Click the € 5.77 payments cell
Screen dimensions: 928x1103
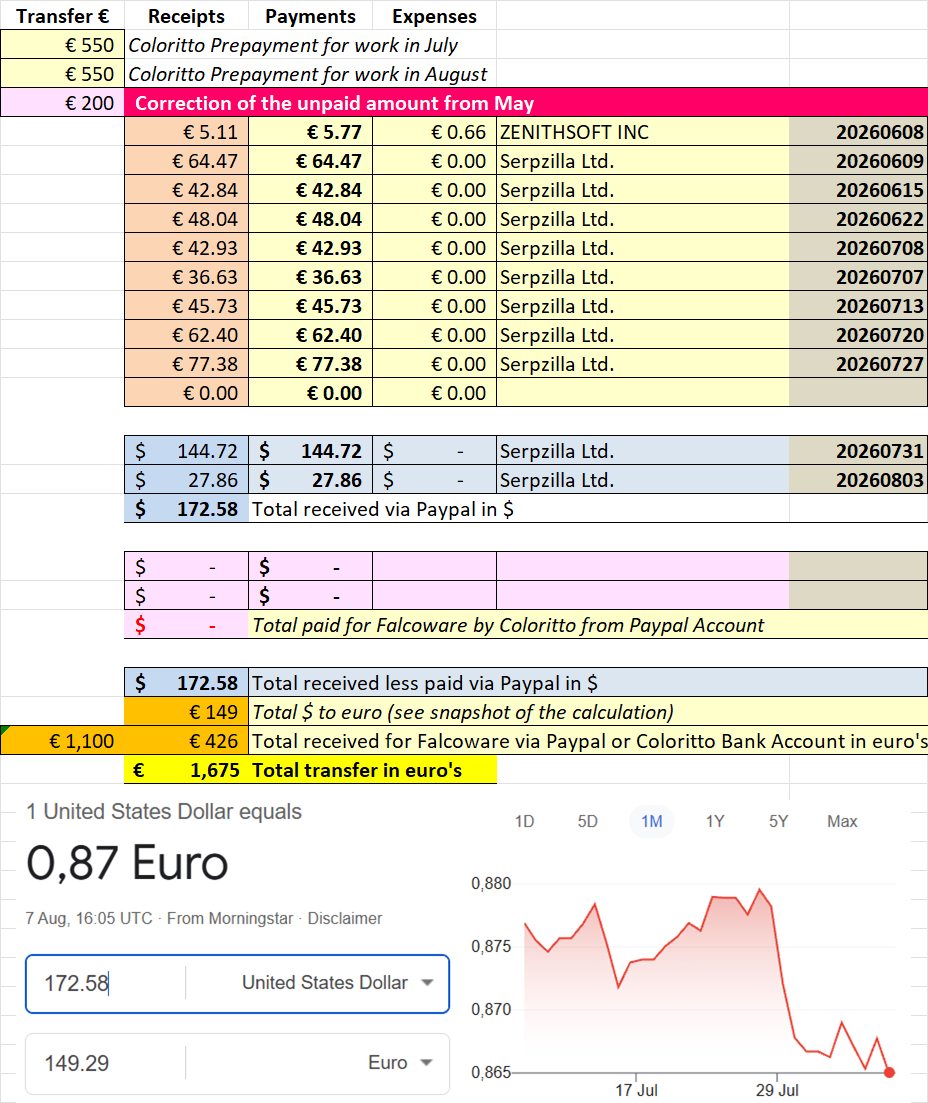tap(310, 132)
